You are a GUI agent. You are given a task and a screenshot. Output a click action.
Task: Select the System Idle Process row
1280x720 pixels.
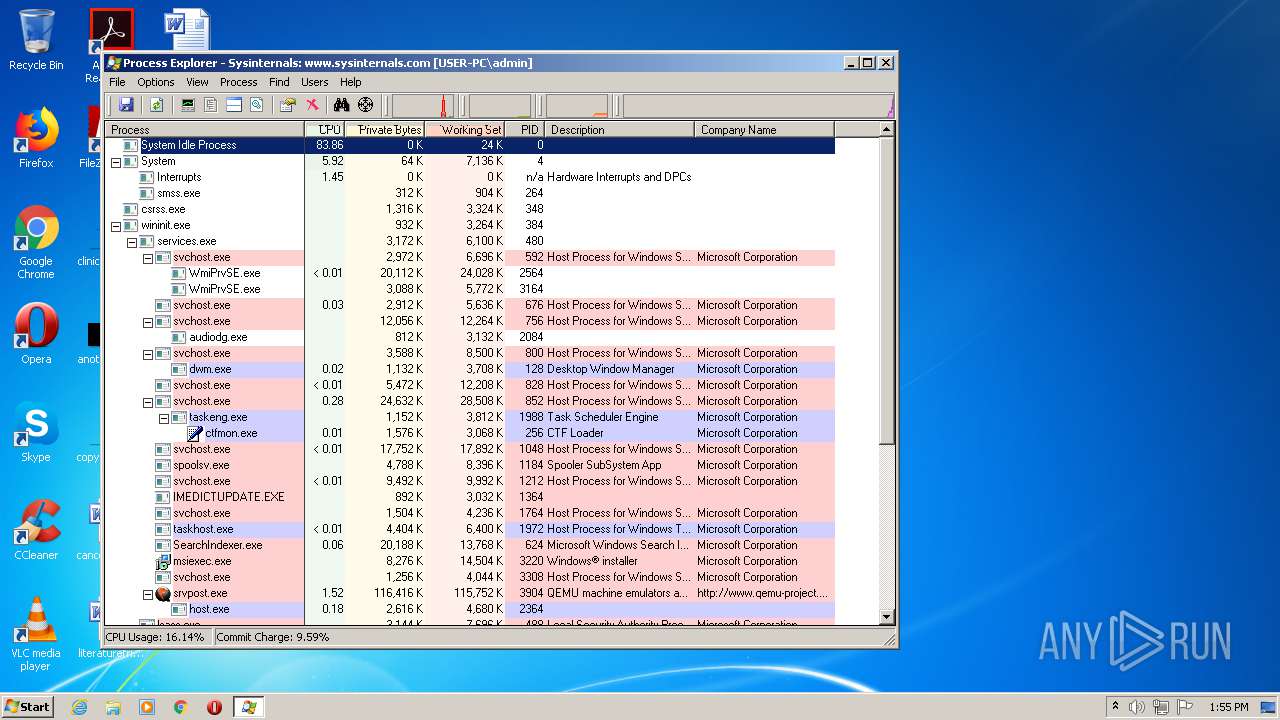[470, 145]
